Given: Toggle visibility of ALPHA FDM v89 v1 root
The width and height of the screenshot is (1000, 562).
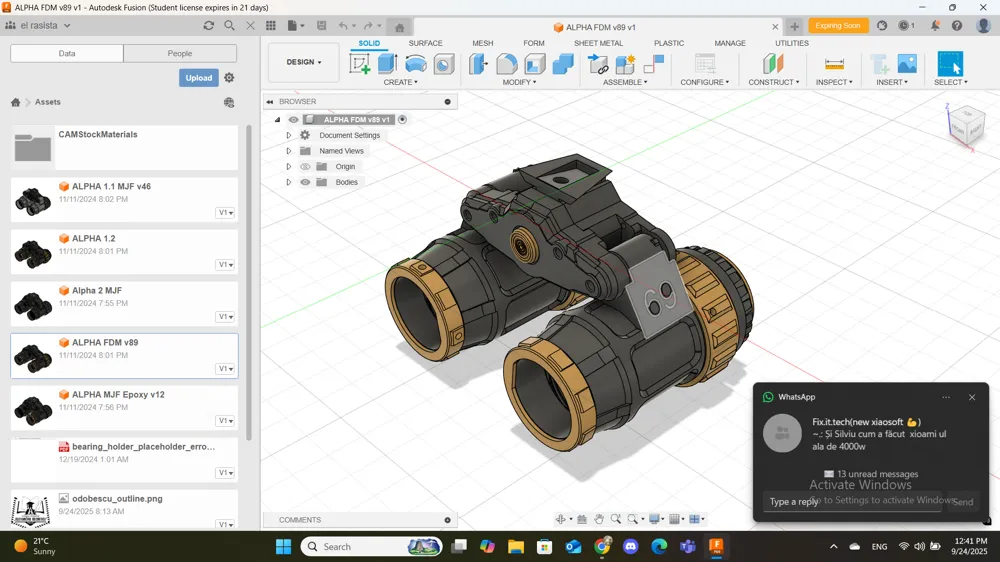Looking at the screenshot, I should (x=293, y=119).
